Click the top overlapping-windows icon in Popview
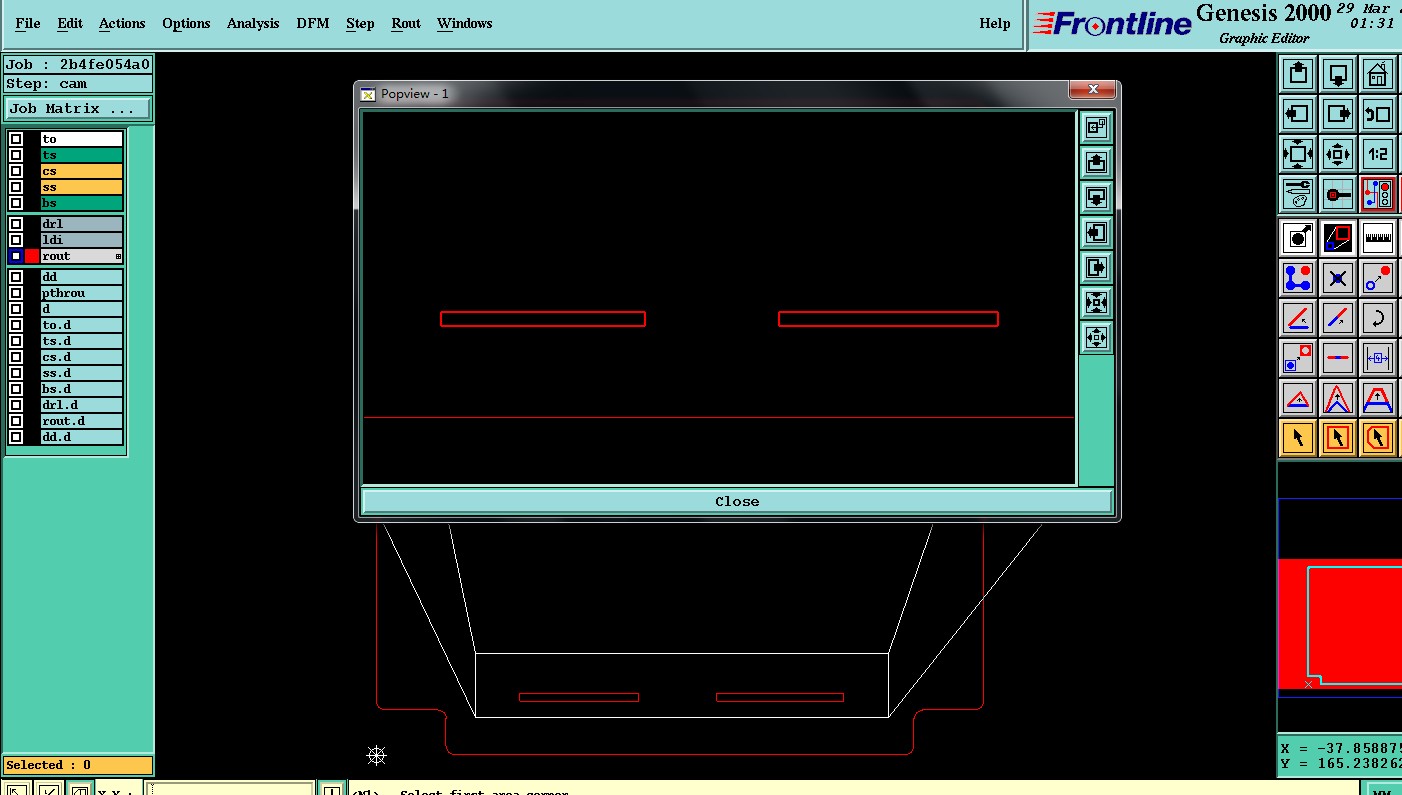This screenshot has height=795, width=1402. [x=1096, y=127]
